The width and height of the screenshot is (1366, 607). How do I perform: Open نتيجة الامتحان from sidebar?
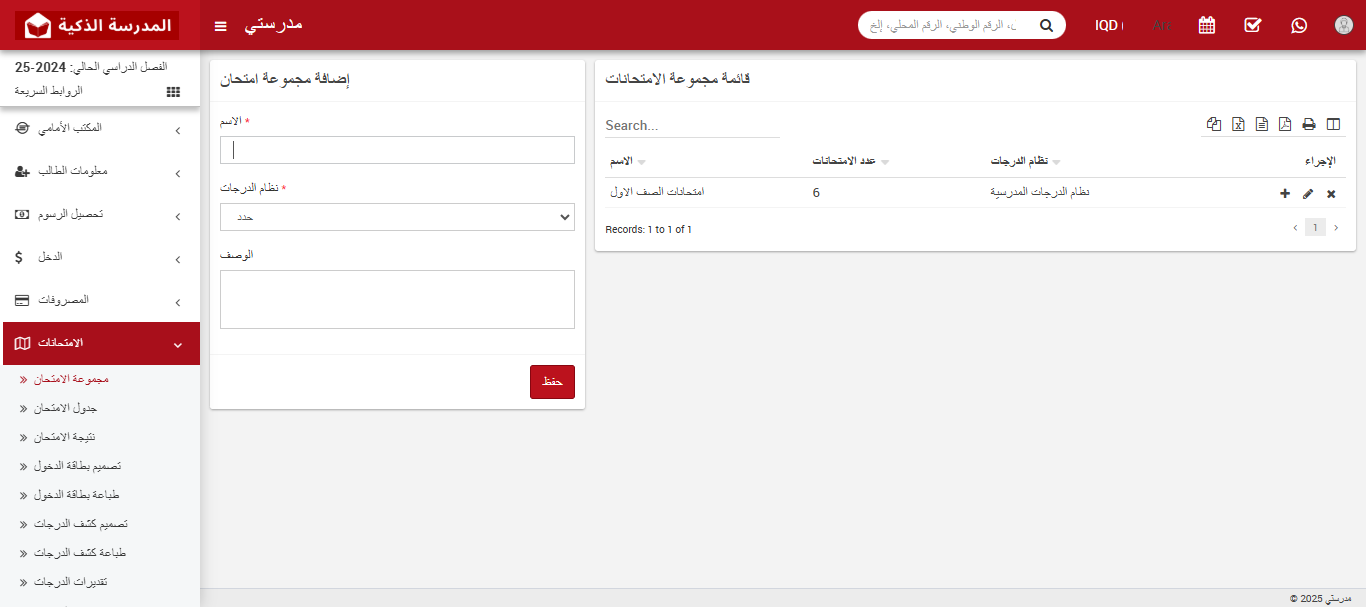click(x=65, y=438)
